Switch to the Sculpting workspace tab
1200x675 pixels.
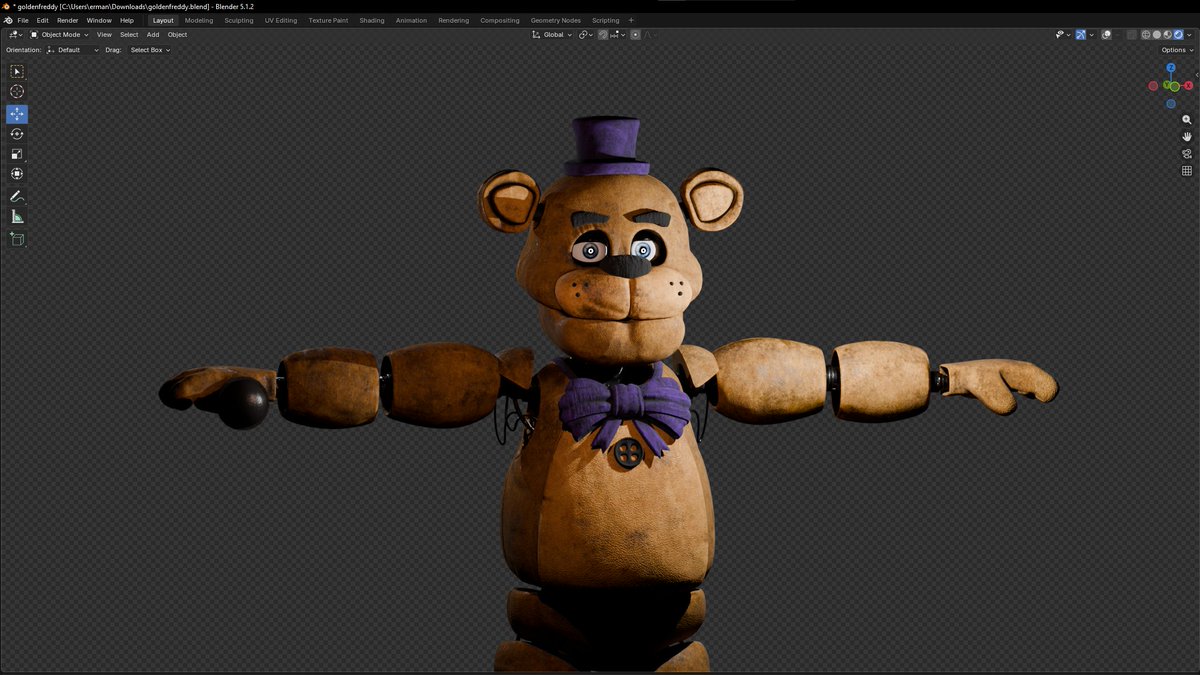pos(239,20)
